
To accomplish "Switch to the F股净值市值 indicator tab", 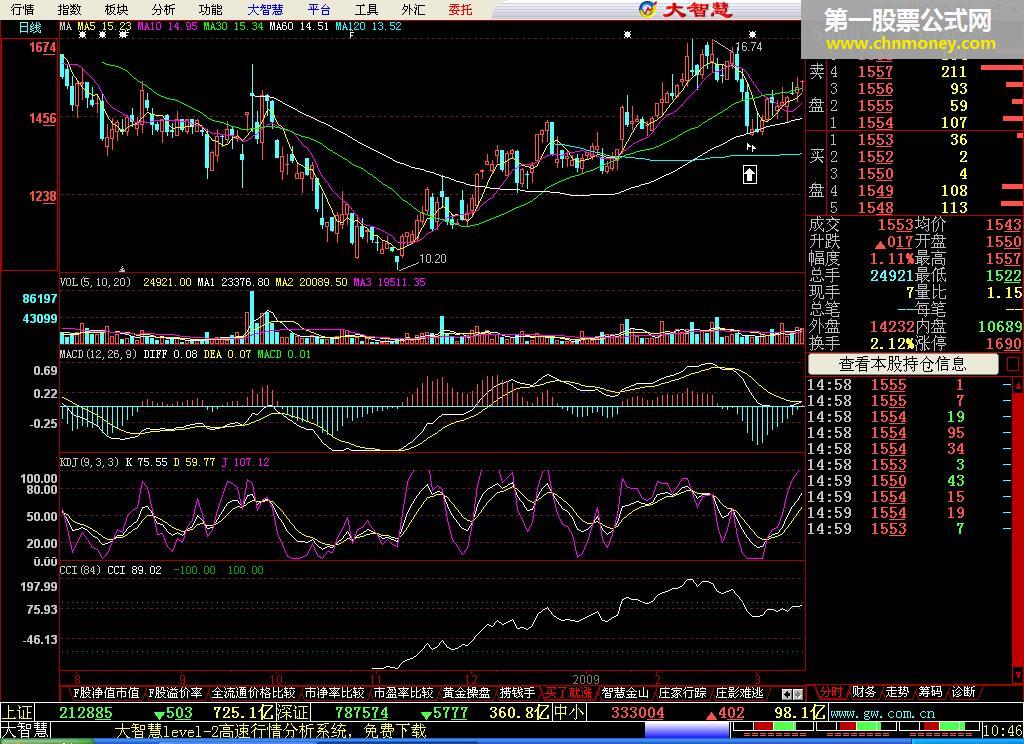I will pos(105,692).
